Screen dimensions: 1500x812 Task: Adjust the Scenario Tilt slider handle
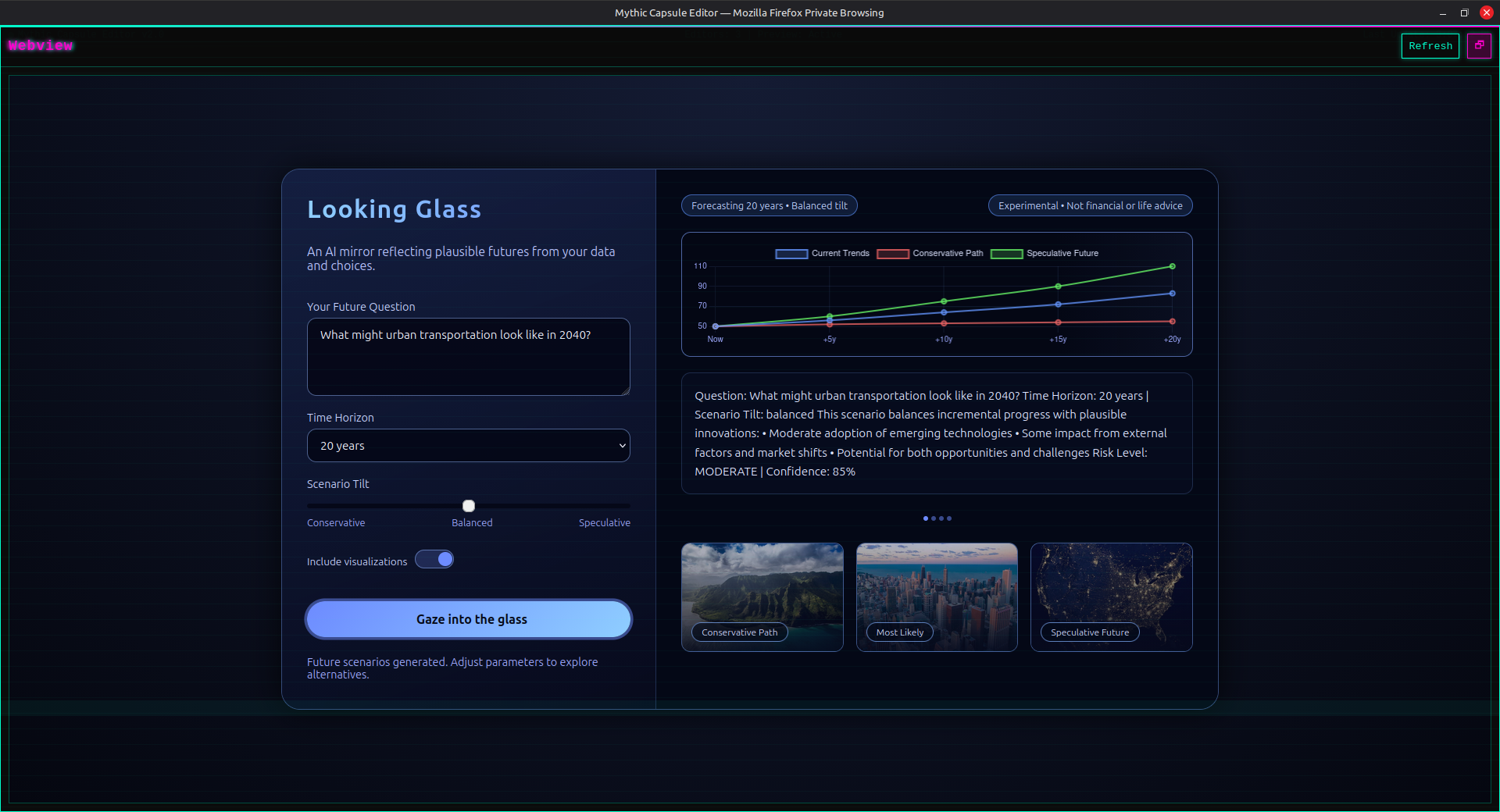tap(468, 505)
